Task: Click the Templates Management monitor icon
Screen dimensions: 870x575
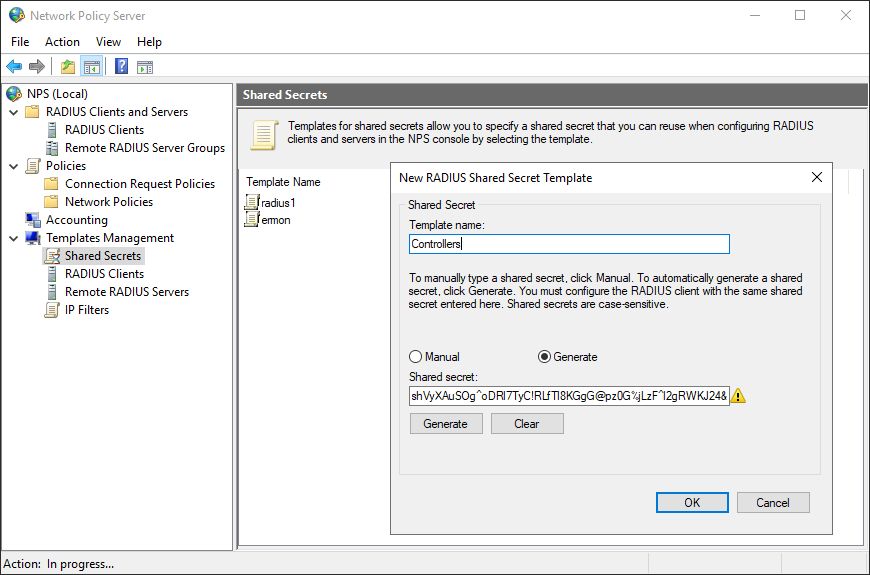Action: click(x=33, y=238)
